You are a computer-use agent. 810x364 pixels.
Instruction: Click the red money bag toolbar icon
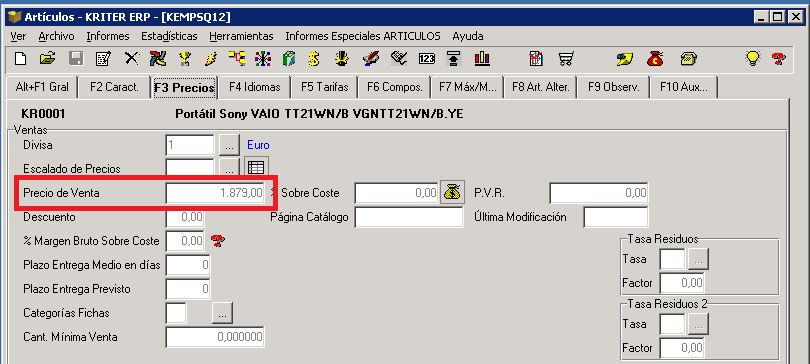655,58
